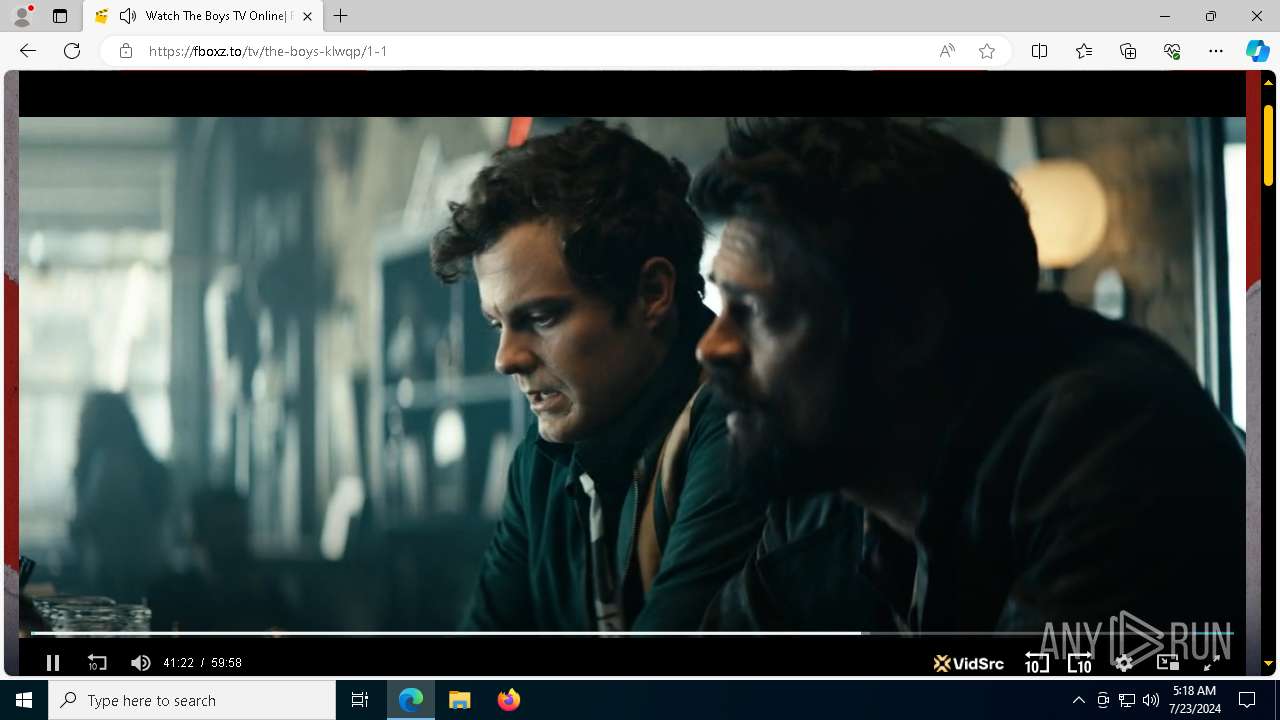
Task: Show hidden system tray icons
Action: point(1078,700)
